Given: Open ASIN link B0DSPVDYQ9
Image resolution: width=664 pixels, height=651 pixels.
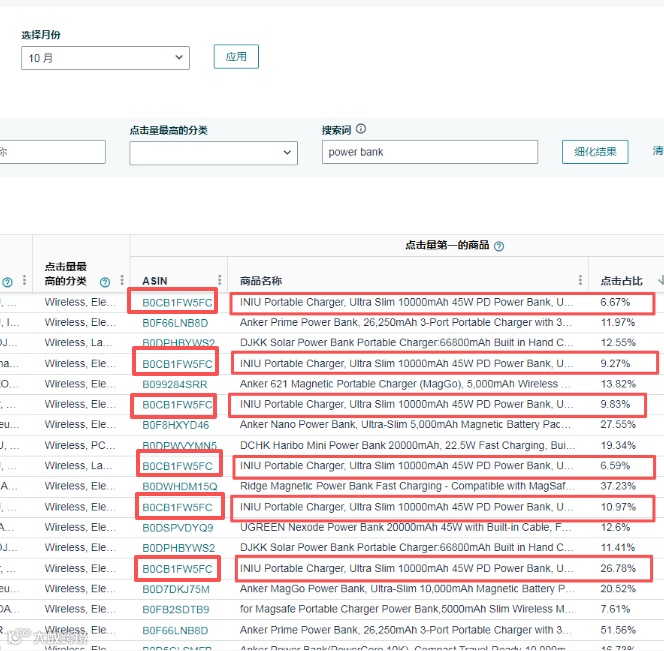Looking at the screenshot, I should click(x=178, y=528).
